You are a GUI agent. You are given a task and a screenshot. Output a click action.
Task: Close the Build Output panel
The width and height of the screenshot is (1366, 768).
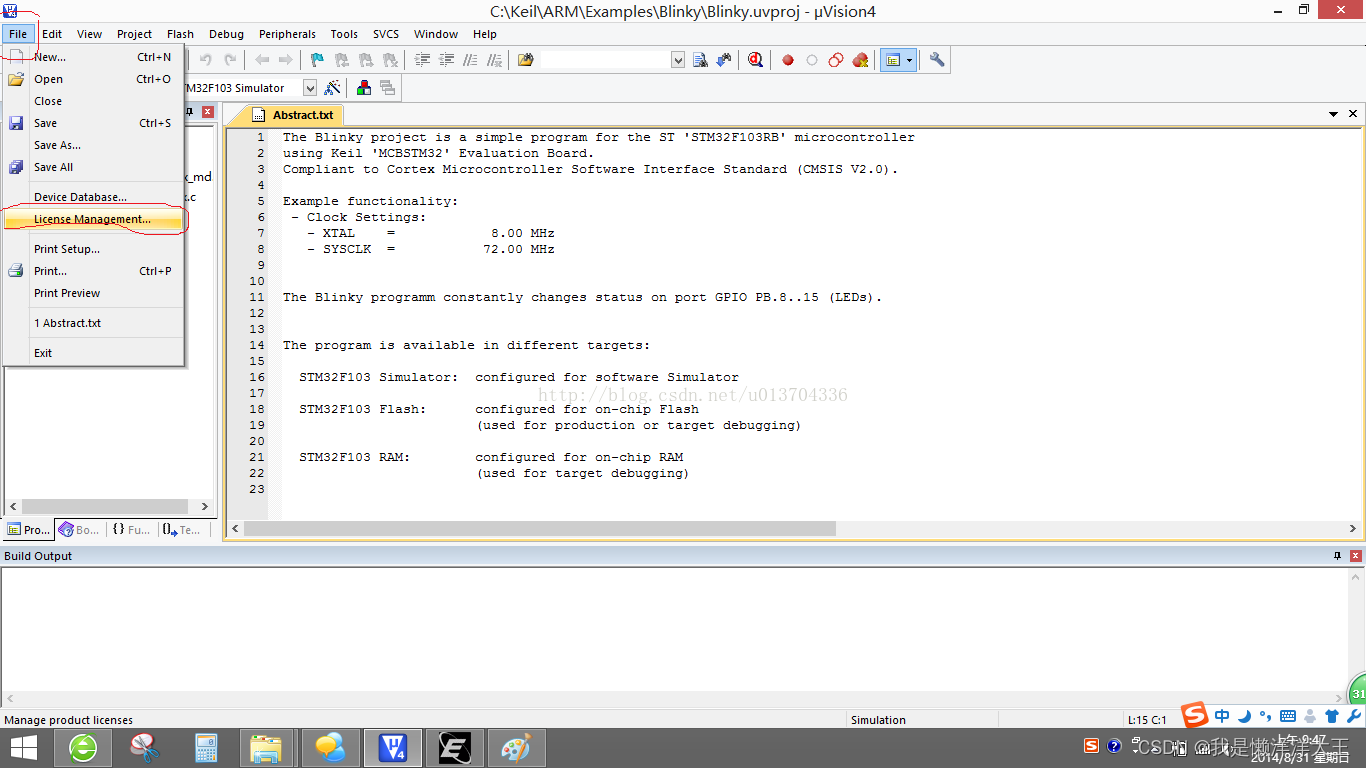(x=1355, y=555)
